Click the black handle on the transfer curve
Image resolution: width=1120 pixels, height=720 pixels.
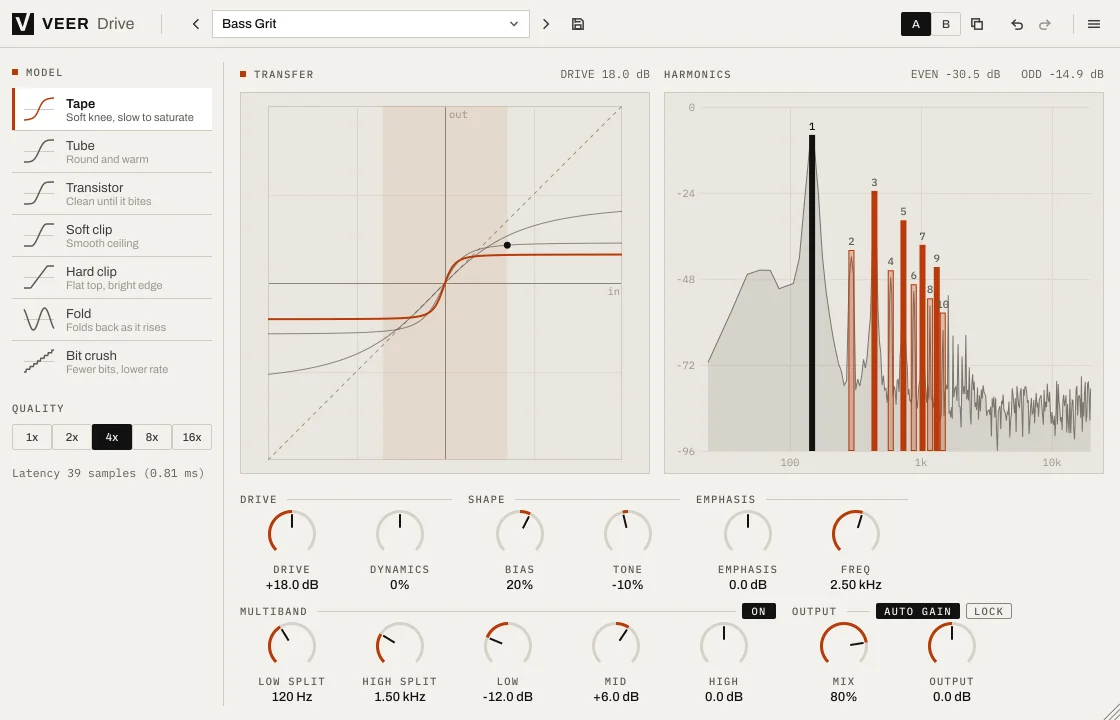507,245
